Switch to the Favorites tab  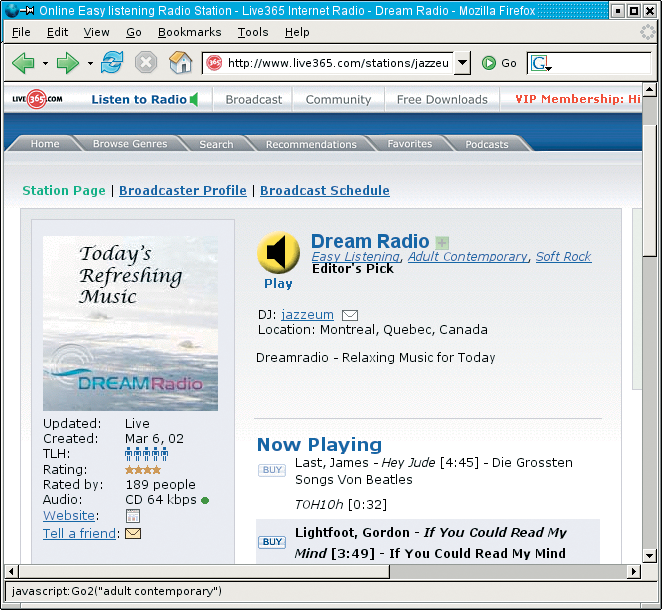pyautogui.click(x=410, y=144)
